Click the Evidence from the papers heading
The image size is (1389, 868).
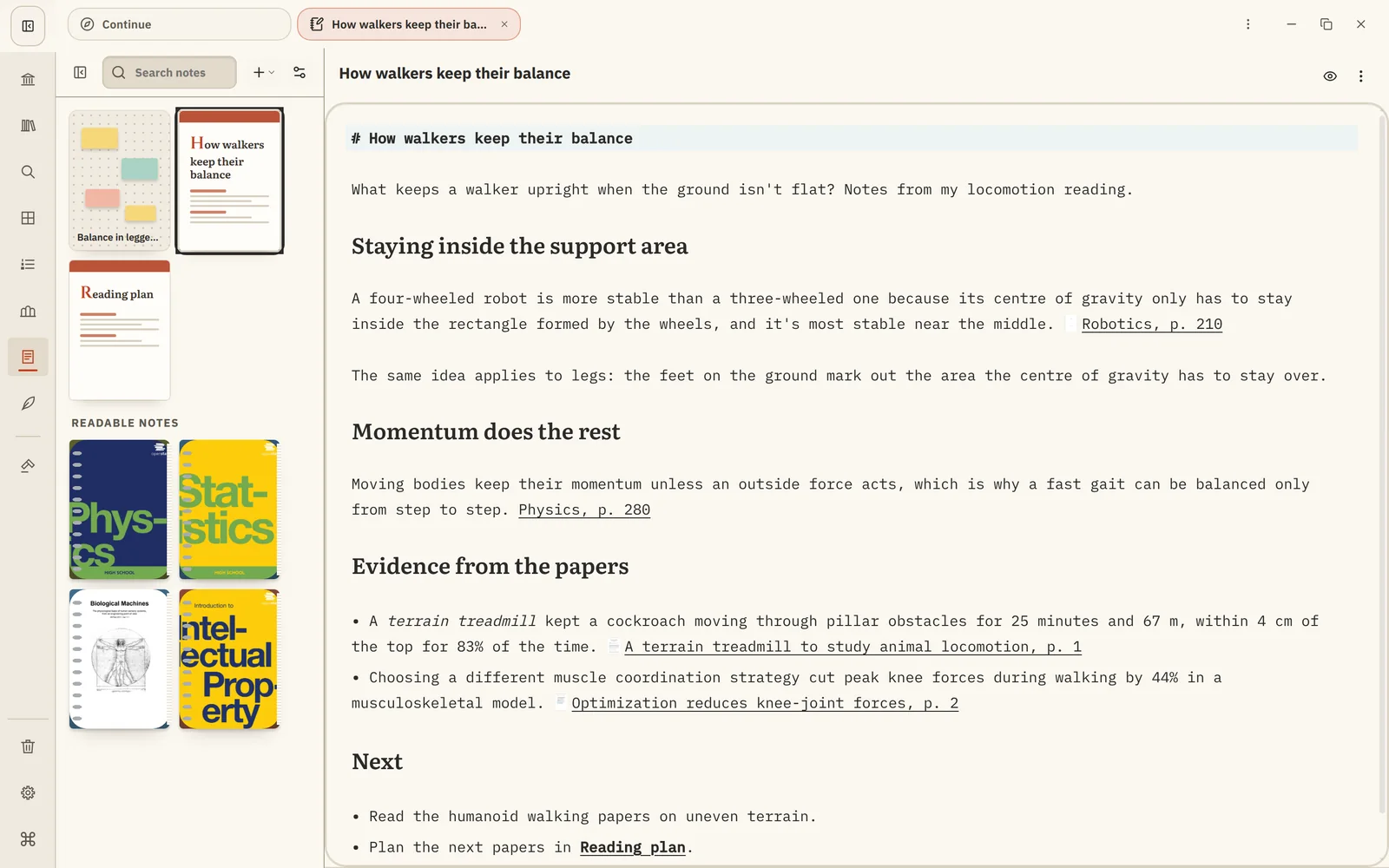click(x=490, y=567)
